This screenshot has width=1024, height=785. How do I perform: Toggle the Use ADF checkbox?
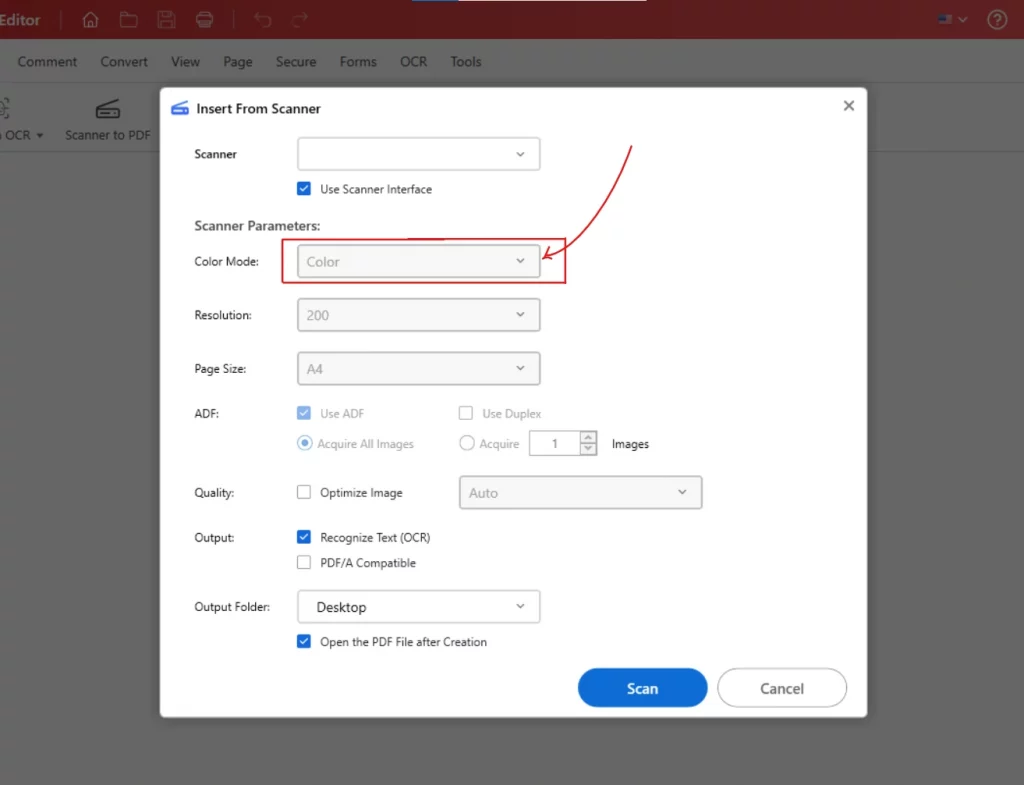pos(304,413)
